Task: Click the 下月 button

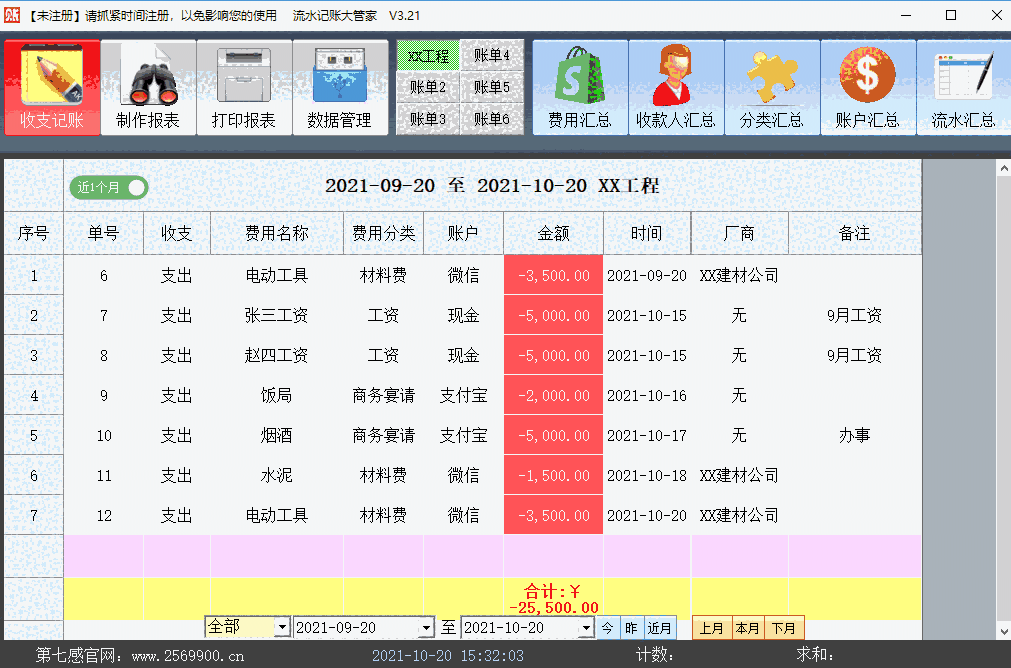Action: (784, 627)
